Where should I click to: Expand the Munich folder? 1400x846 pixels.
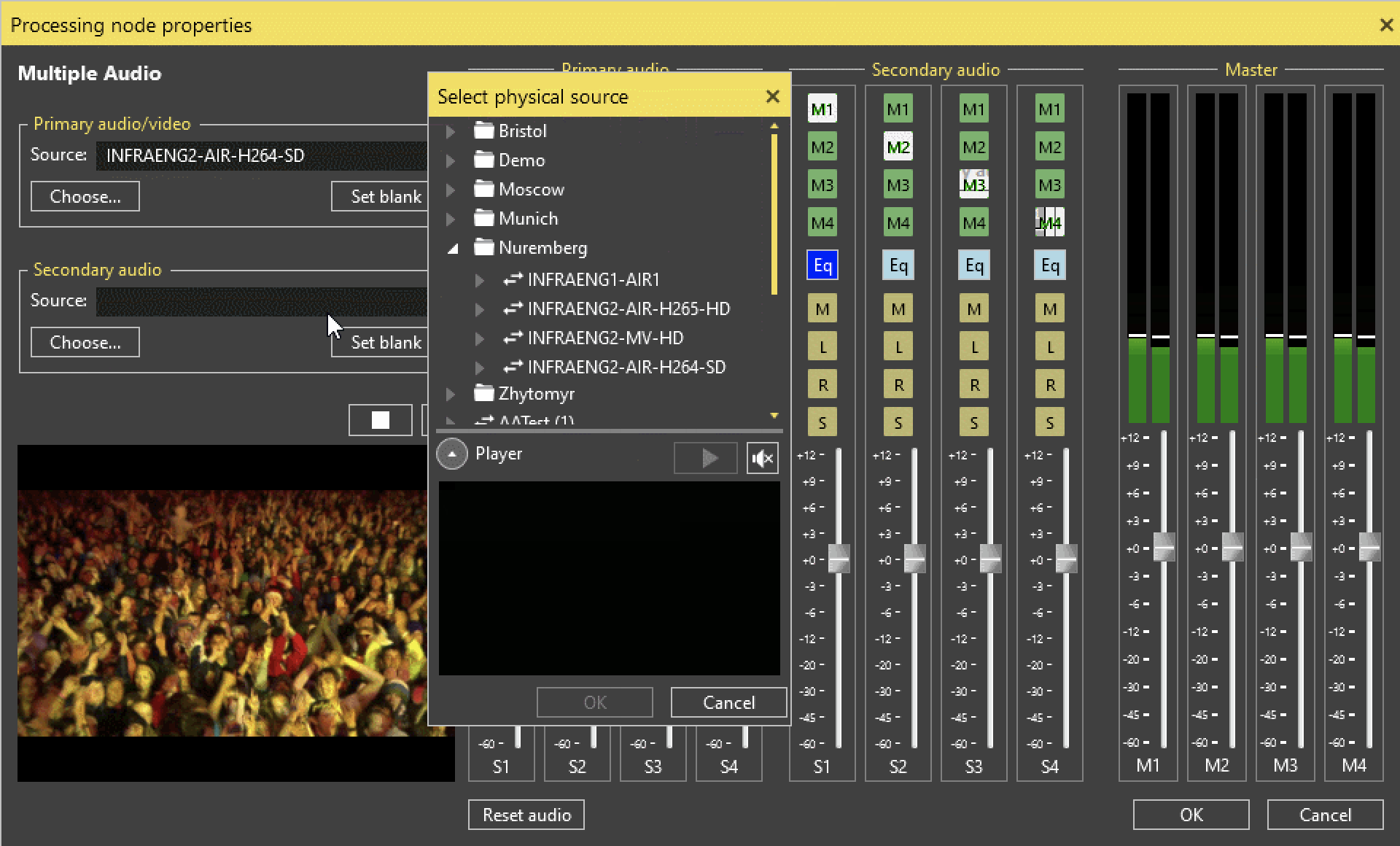pos(451,219)
